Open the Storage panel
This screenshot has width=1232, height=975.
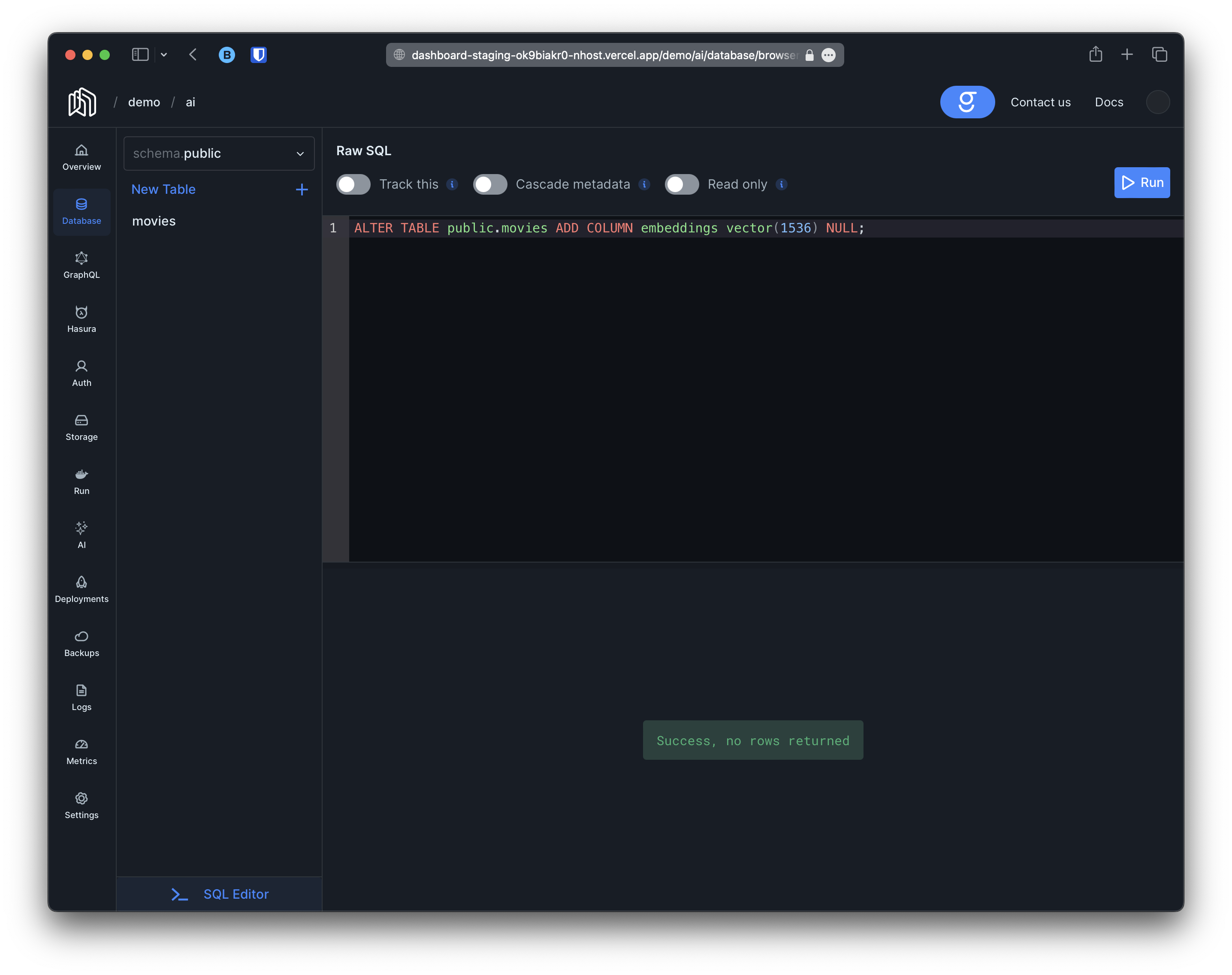point(81,427)
